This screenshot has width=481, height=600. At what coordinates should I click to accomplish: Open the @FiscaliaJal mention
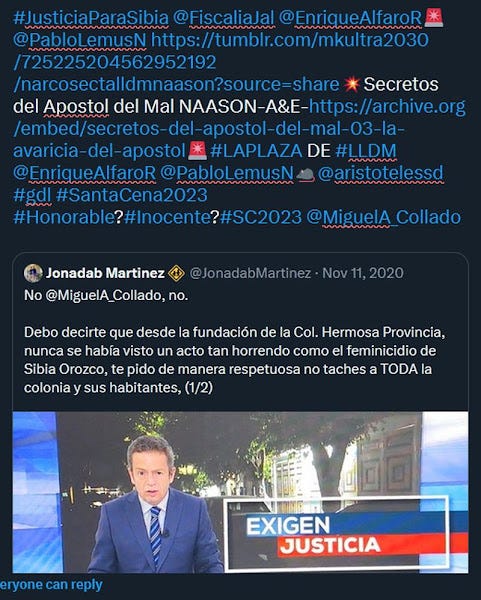224,18
